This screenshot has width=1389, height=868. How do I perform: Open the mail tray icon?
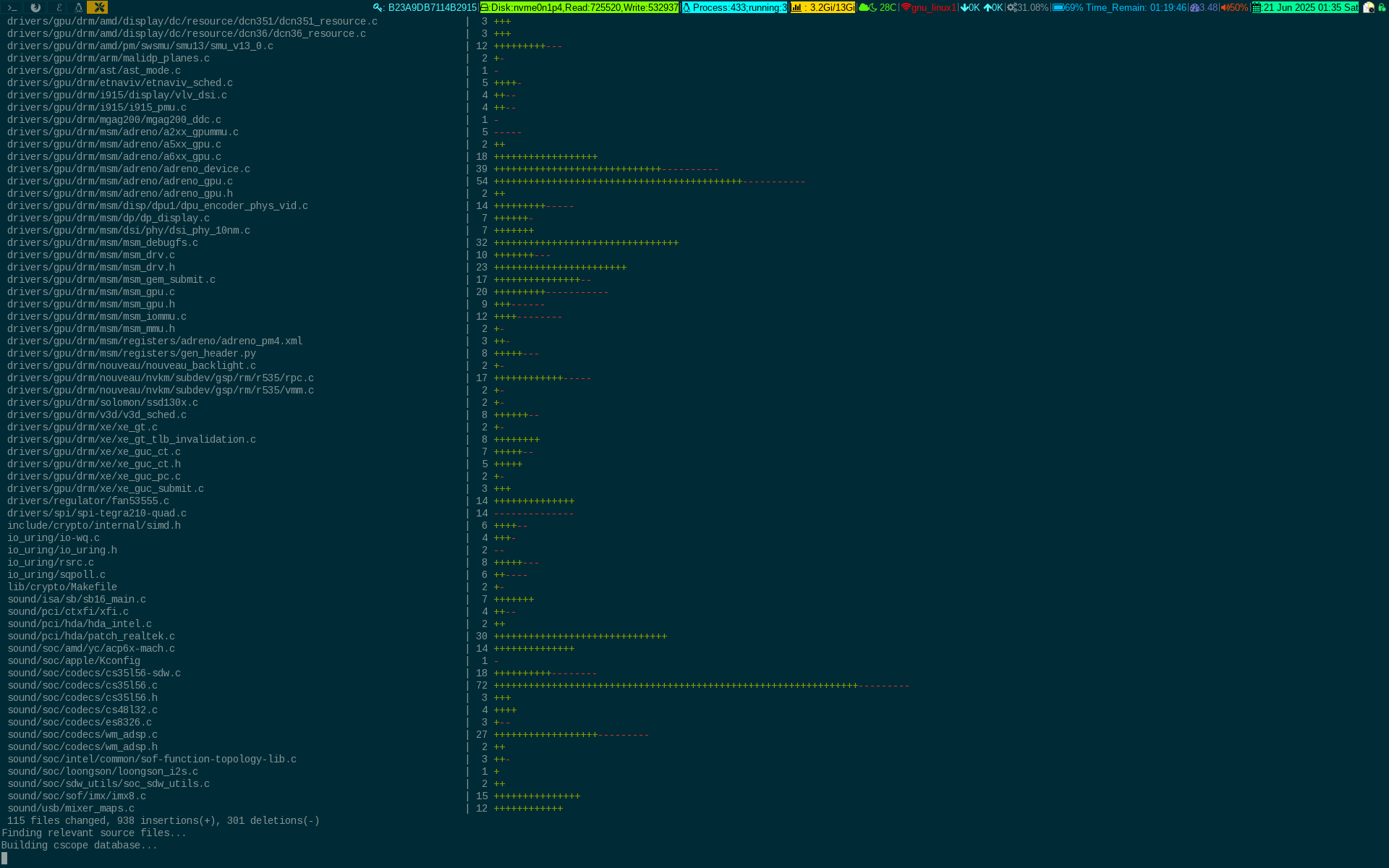(x=1369, y=7)
